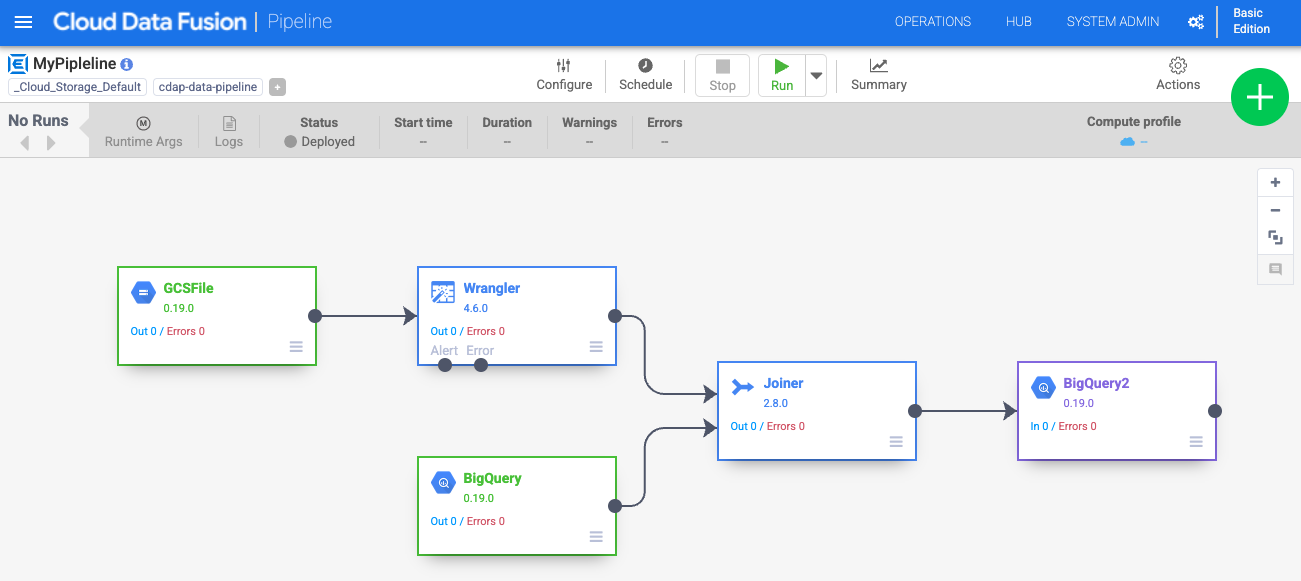Image resolution: width=1301 pixels, height=581 pixels.
Task: Run the pipeline
Action: tap(782, 75)
